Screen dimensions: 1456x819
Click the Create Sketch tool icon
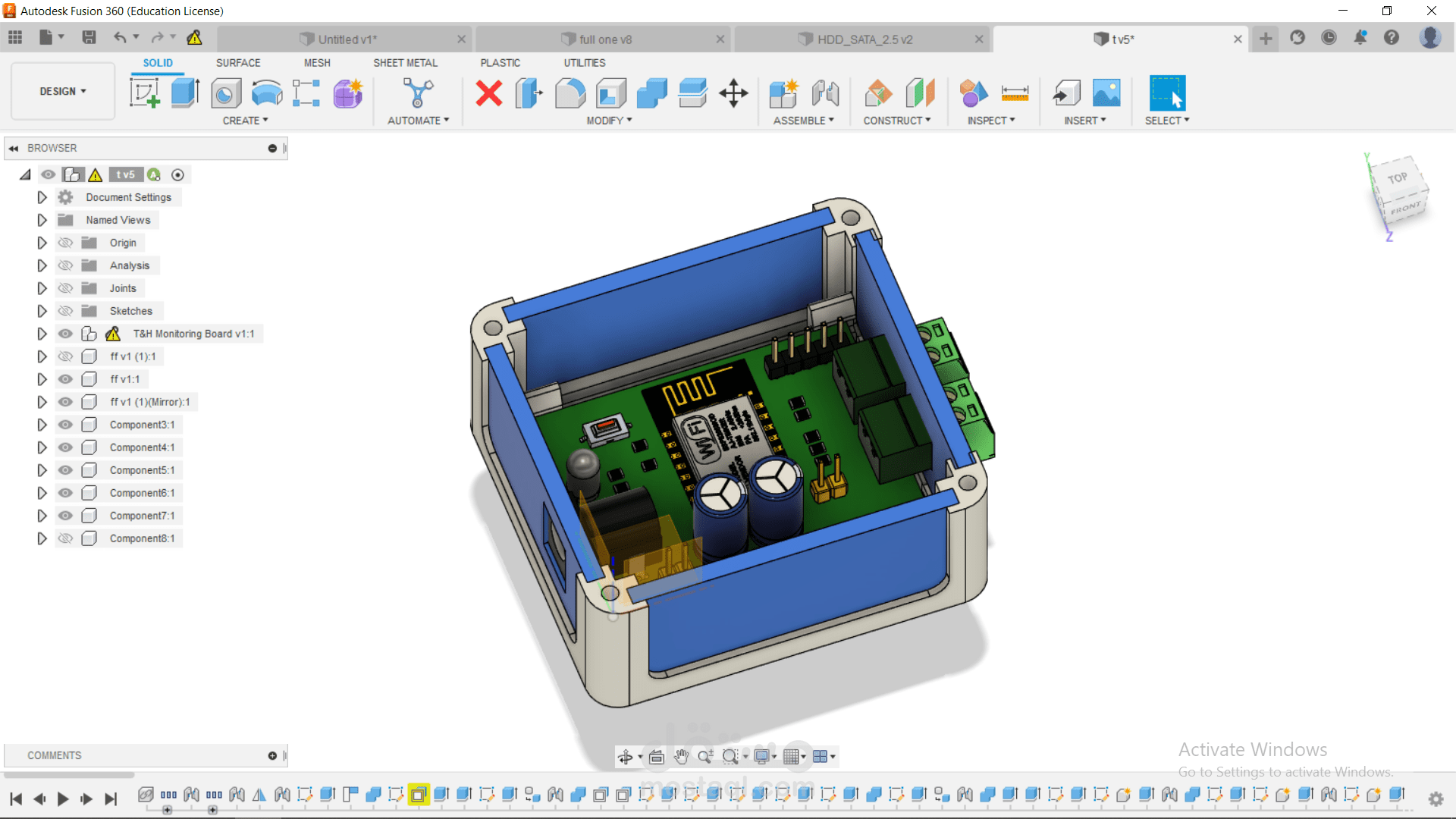[x=144, y=93]
